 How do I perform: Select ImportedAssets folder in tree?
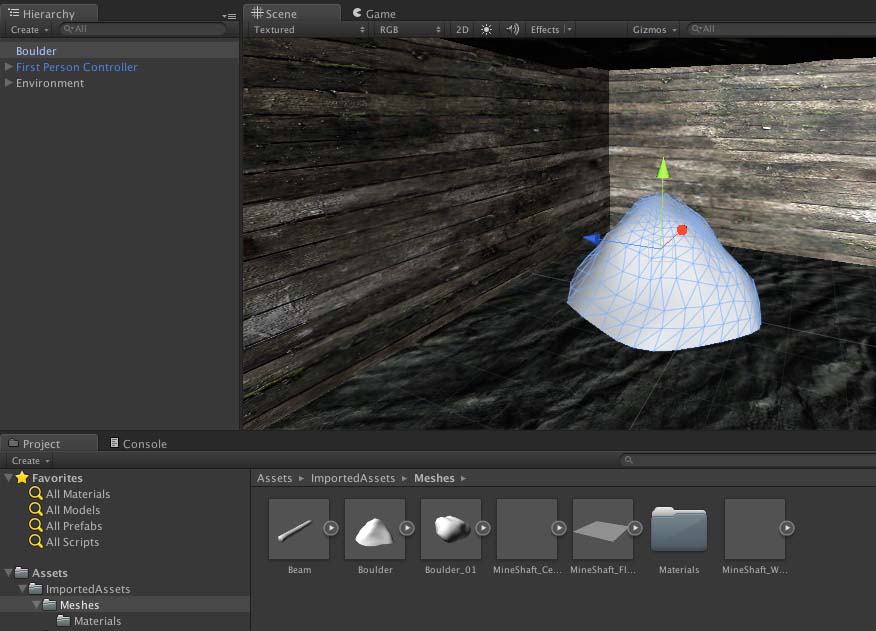pyautogui.click(x=80, y=589)
